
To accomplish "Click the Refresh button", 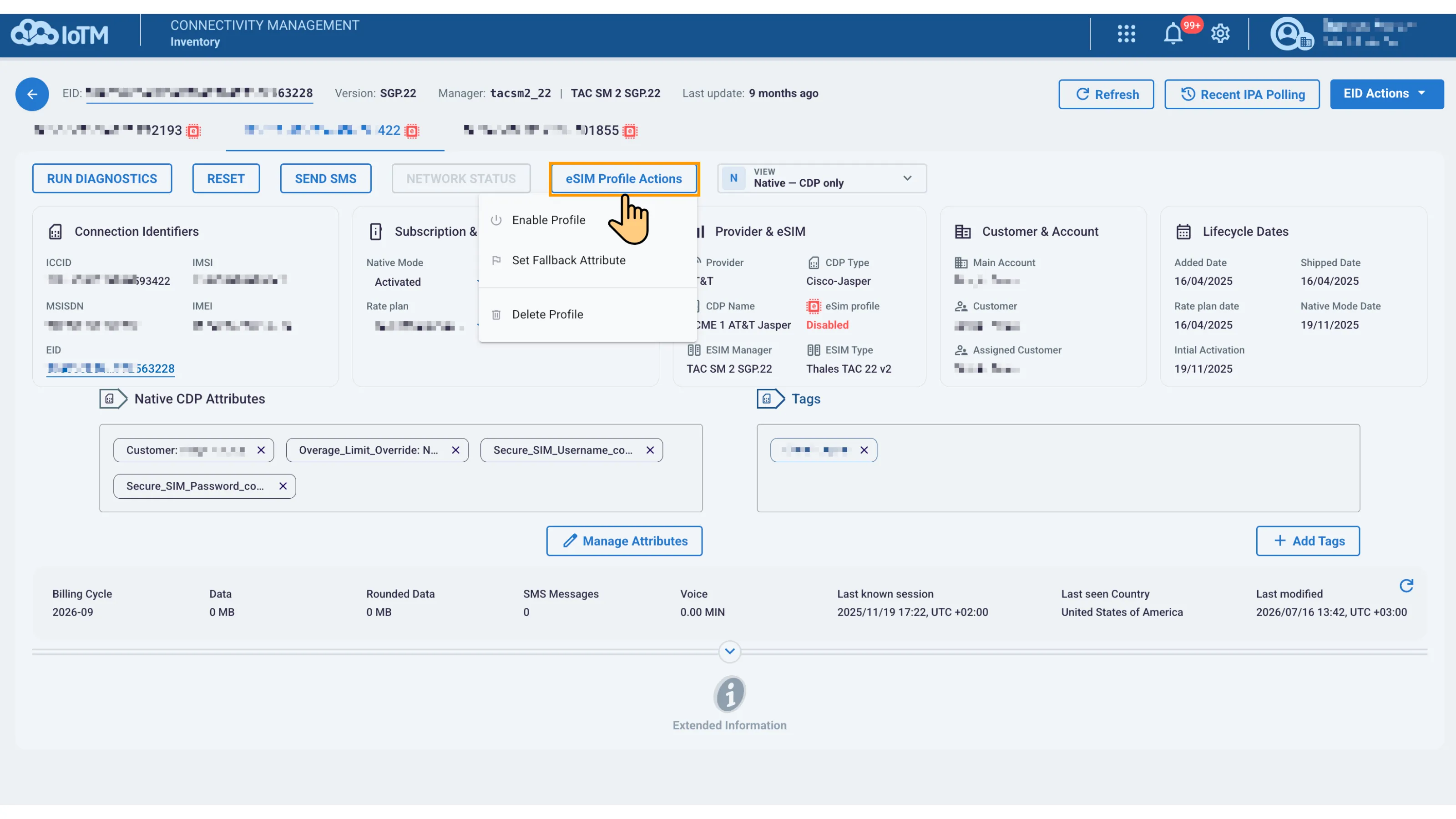I will click(1106, 94).
